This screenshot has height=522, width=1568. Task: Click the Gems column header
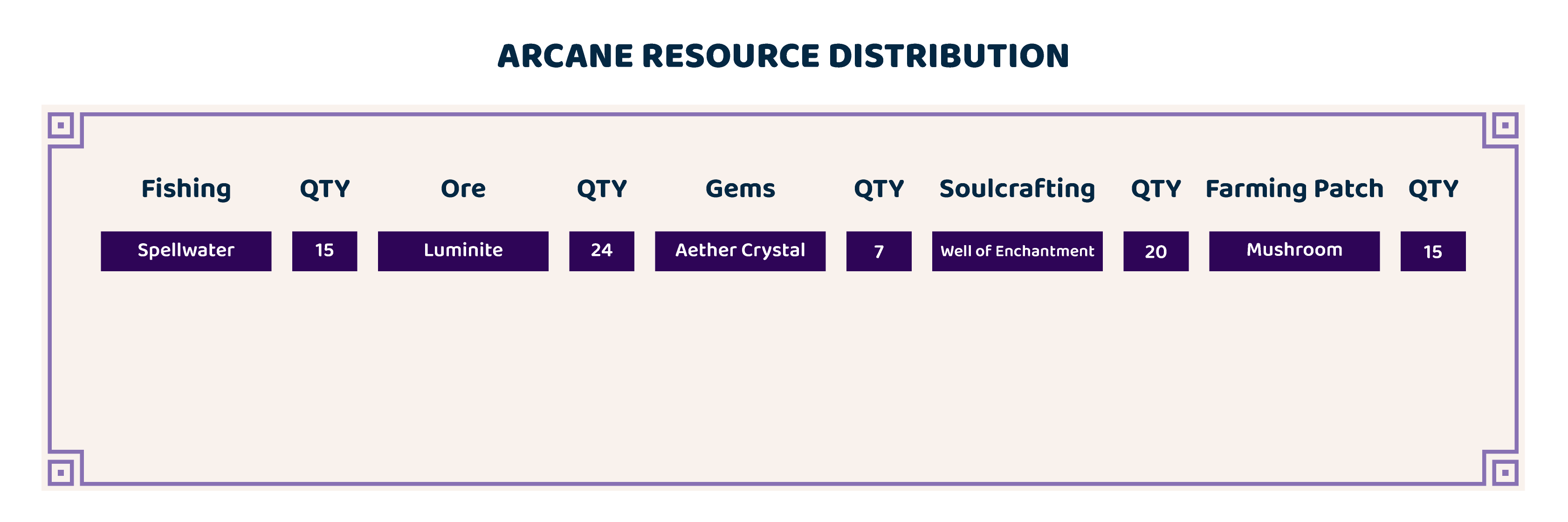click(740, 189)
